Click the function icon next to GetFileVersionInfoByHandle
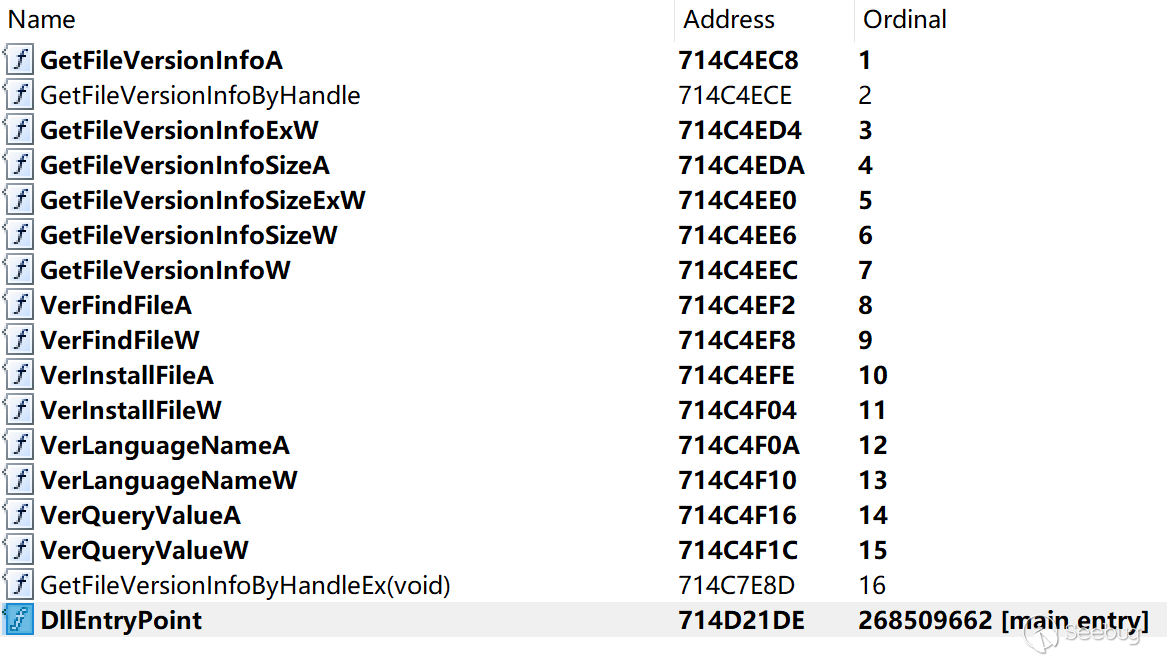This screenshot has width=1169, height=661. pyautogui.click(x=19, y=95)
